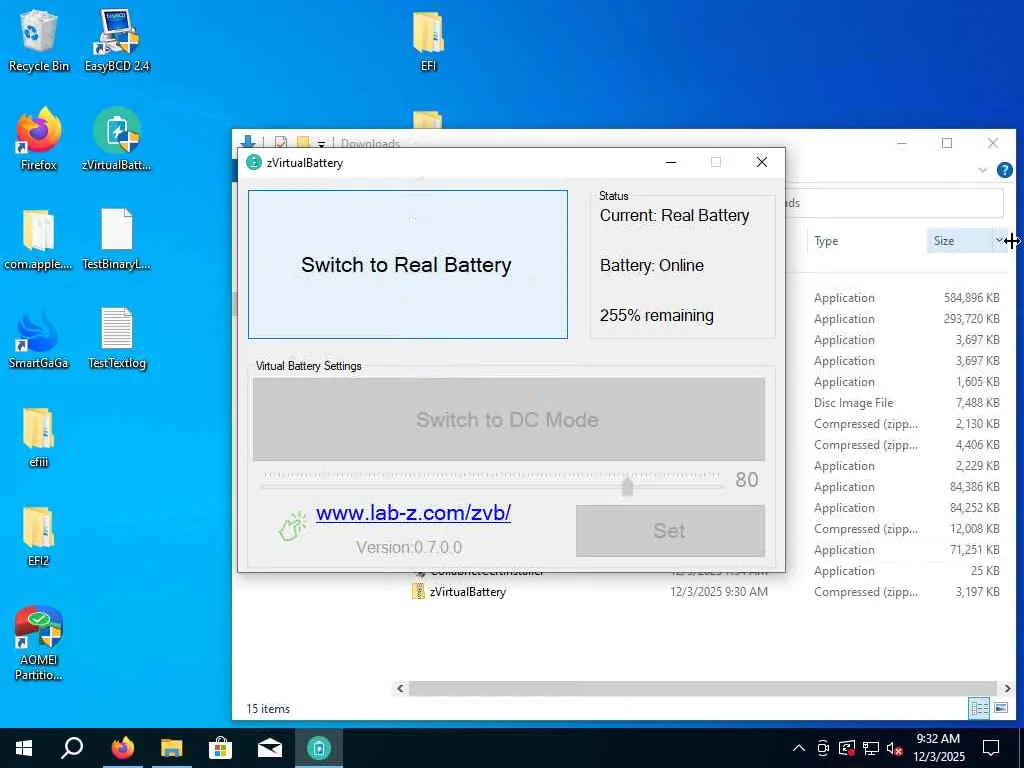Screen dimensions: 1024x768
Task: Click the Meet Now camera tray icon
Action: (823, 748)
